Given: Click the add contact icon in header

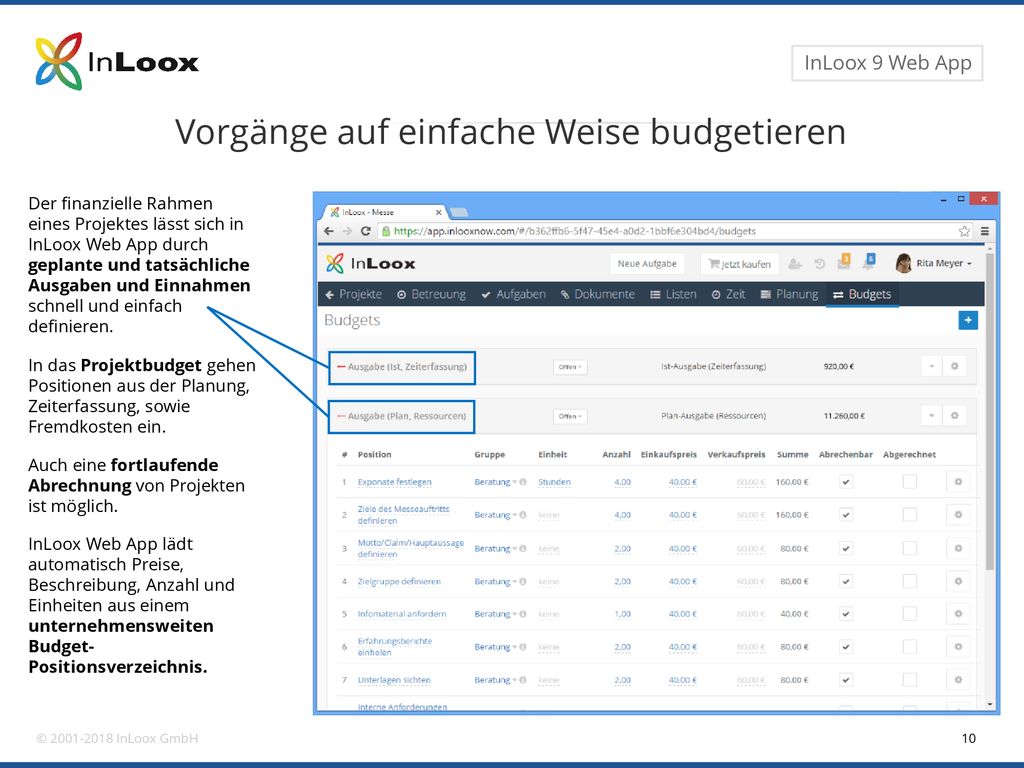Looking at the screenshot, I should click(x=795, y=264).
